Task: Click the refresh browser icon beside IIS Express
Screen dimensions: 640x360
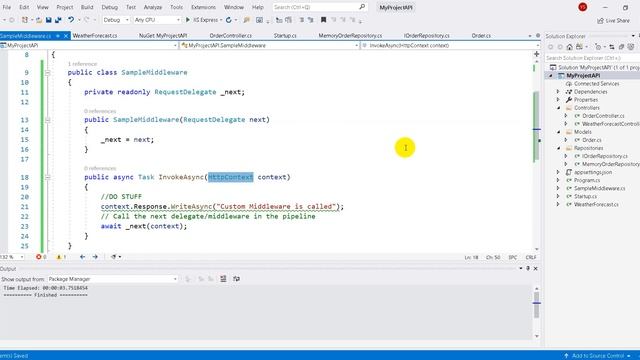Action: (229, 20)
